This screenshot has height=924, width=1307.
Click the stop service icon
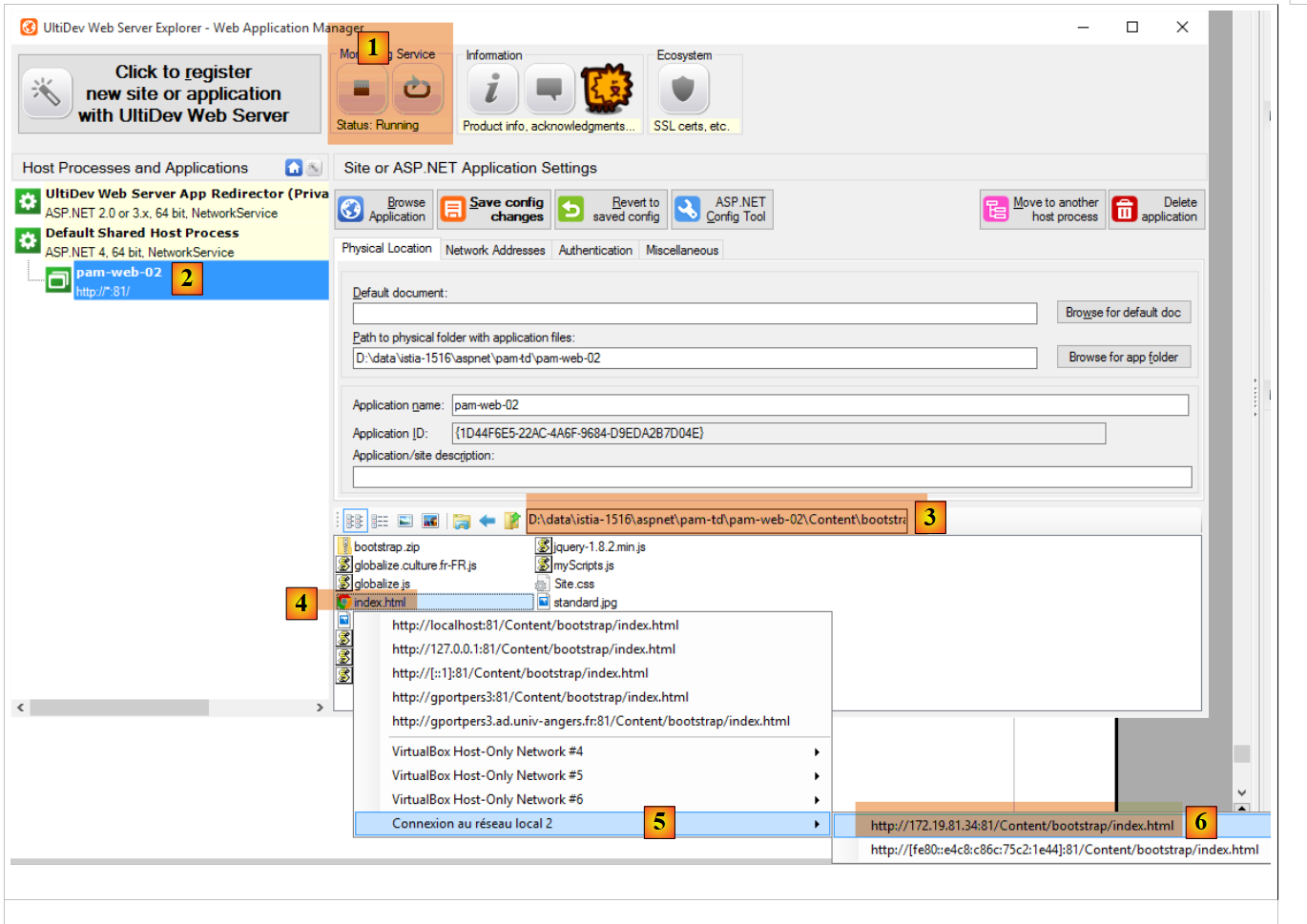[x=362, y=90]
